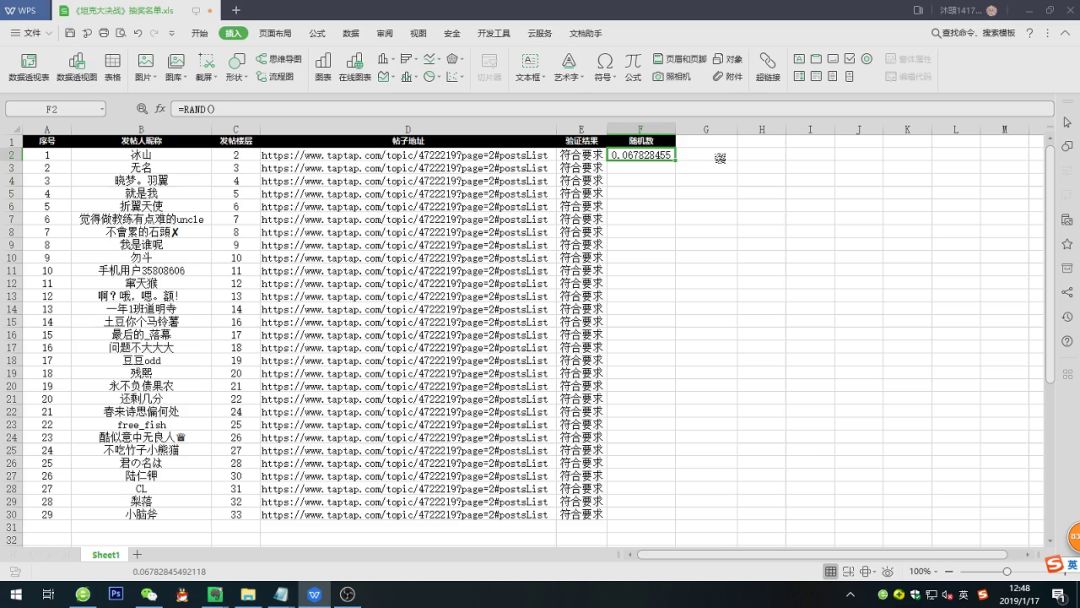Open the 思维导图 mind map tool
1080x608 pixels.
(x=279, y=59)
